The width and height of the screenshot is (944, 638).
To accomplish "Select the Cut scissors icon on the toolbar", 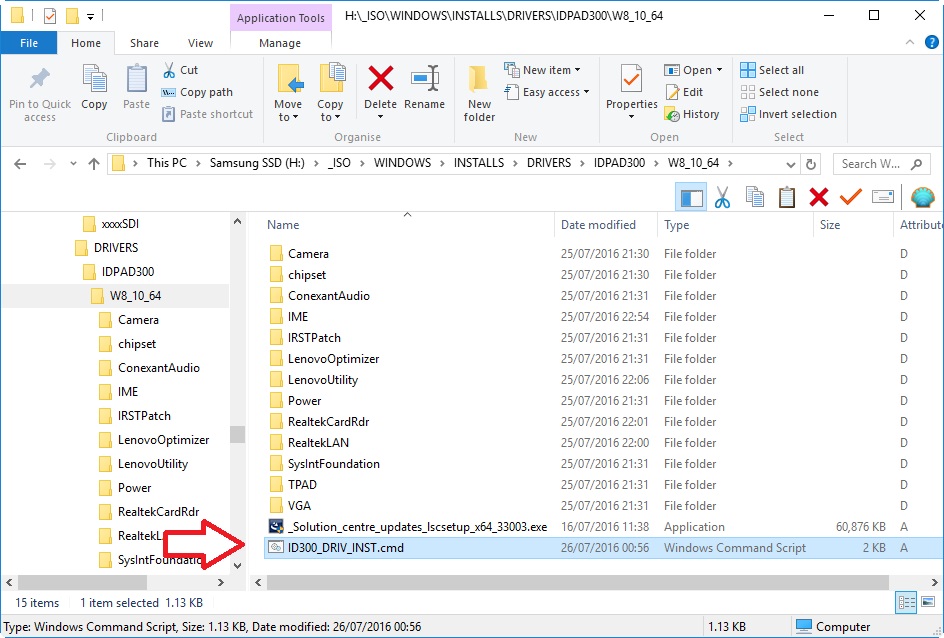I will point(722,196).
